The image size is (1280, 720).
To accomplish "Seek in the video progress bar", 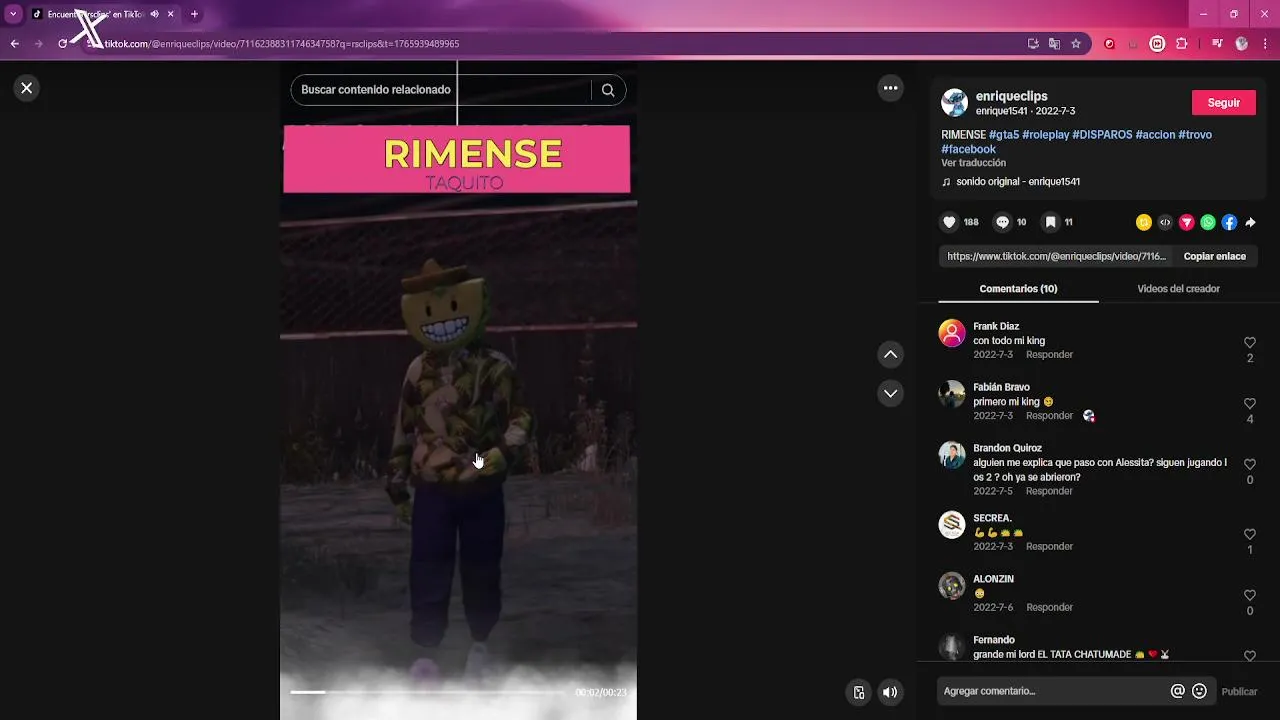I will (x=428, y=692).
